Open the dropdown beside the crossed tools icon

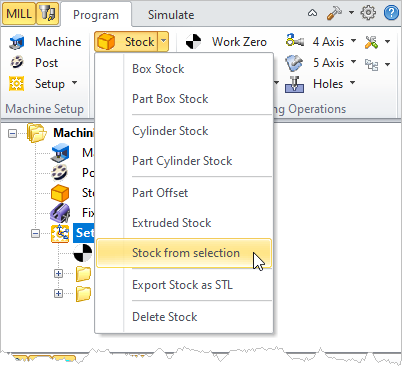[387, 42]
